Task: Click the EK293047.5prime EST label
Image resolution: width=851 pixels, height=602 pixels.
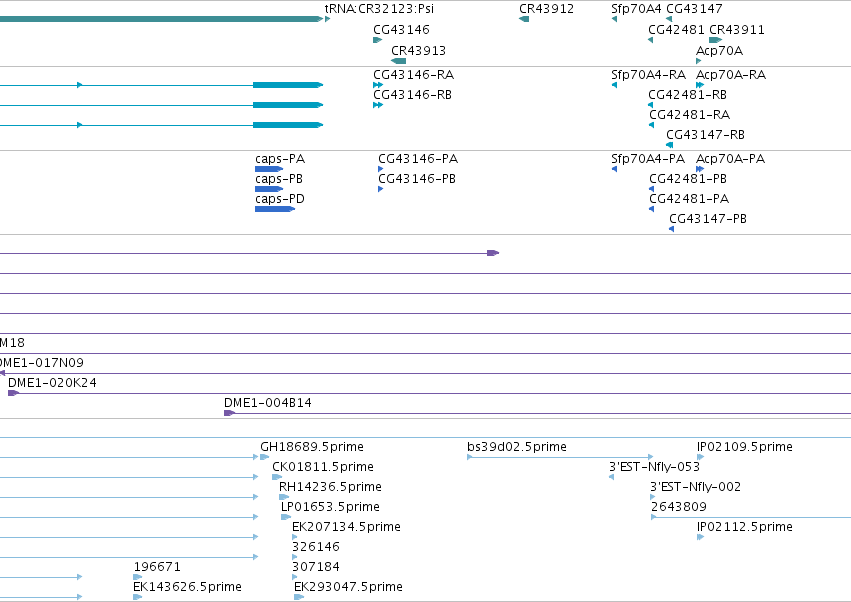Action: tap(348, 587)
